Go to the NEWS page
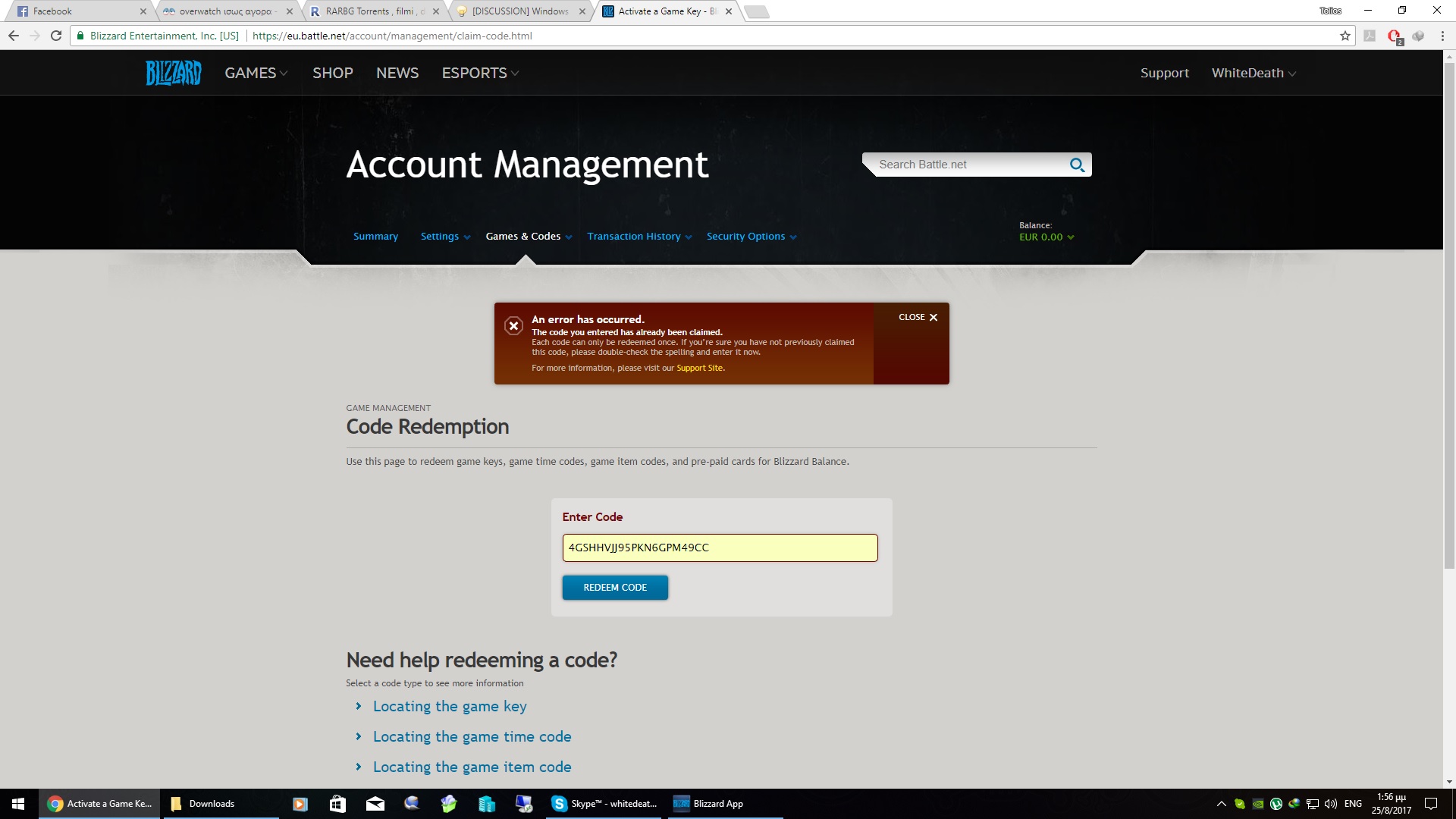1456x819 pixels. [x=397, y=73]
